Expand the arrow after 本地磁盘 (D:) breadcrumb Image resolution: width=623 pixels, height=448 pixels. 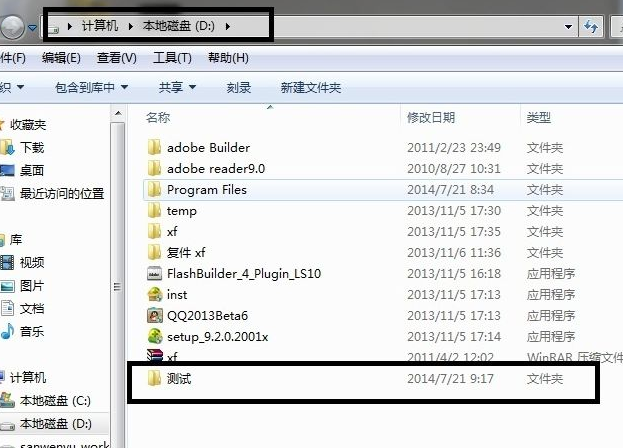click(228, 27)
